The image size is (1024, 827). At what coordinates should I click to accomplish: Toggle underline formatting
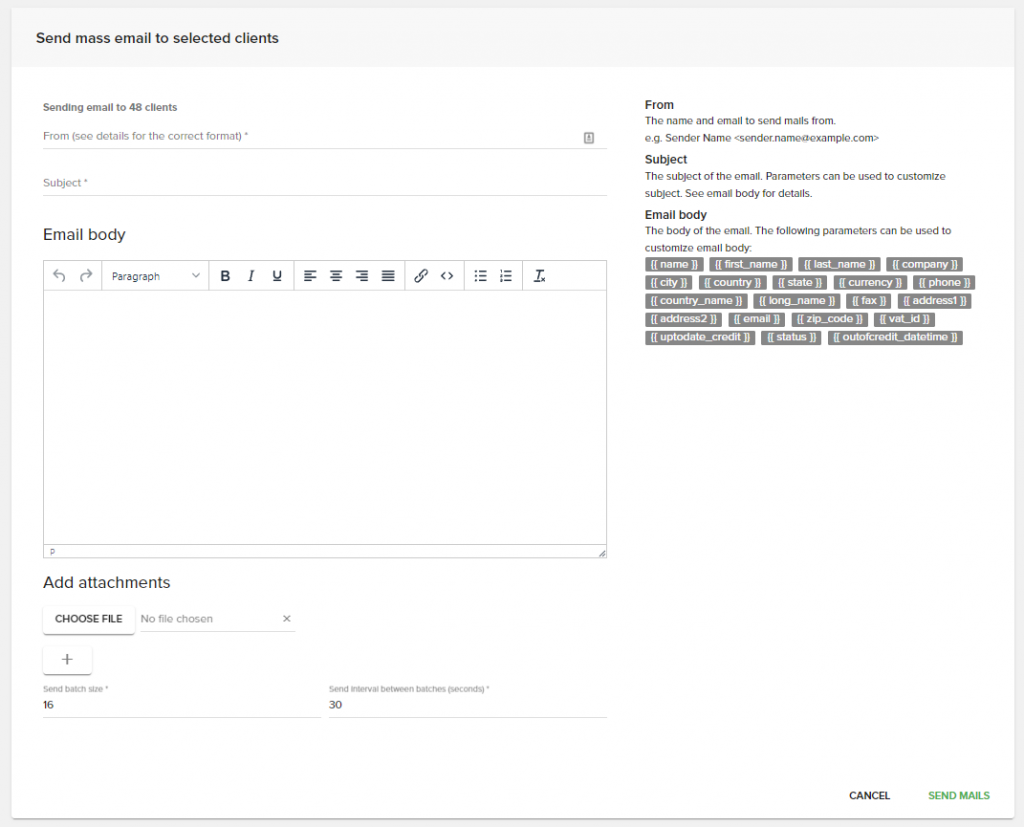tap(277, 276)
